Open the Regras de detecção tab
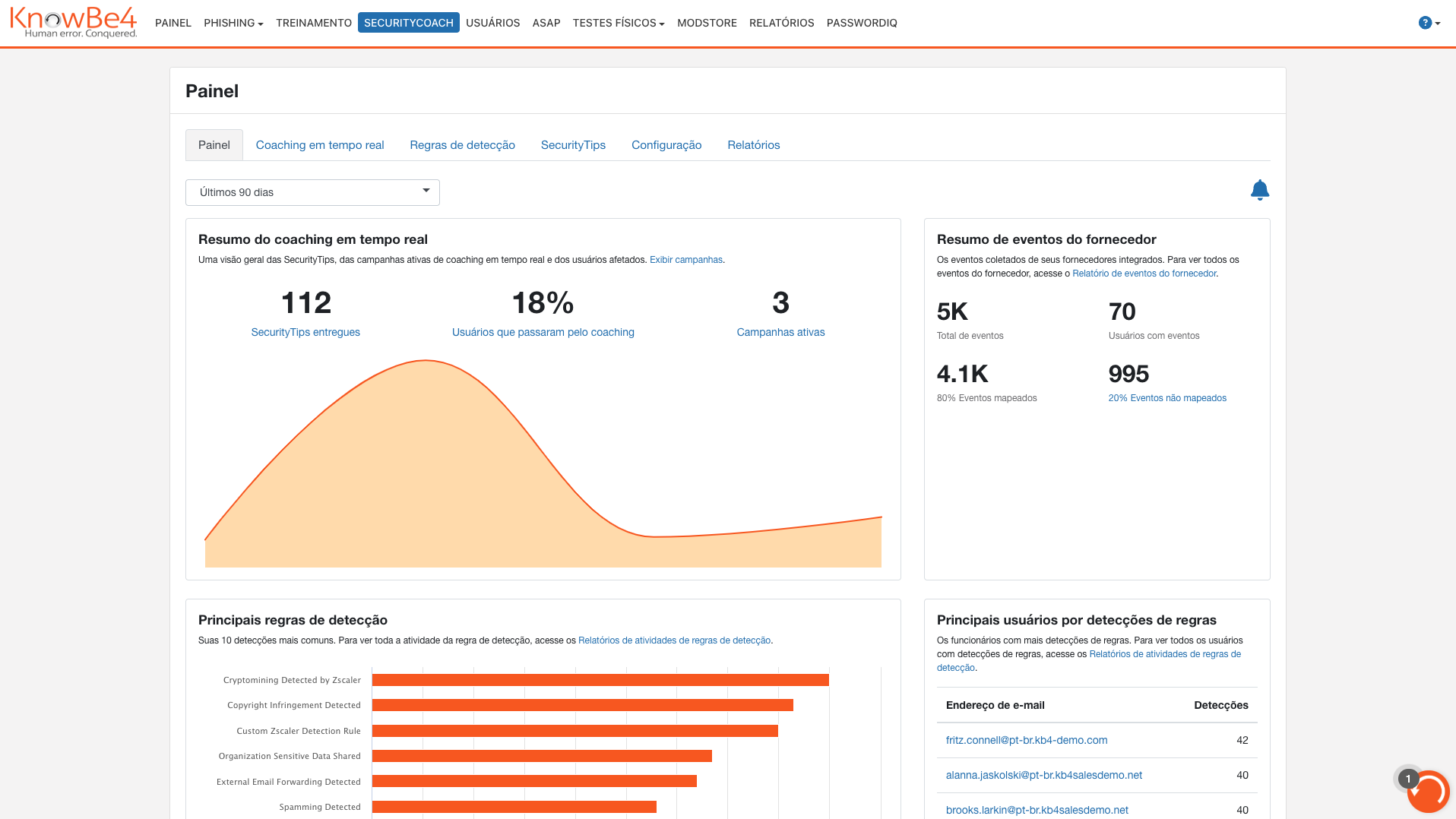 click(462, 145)
